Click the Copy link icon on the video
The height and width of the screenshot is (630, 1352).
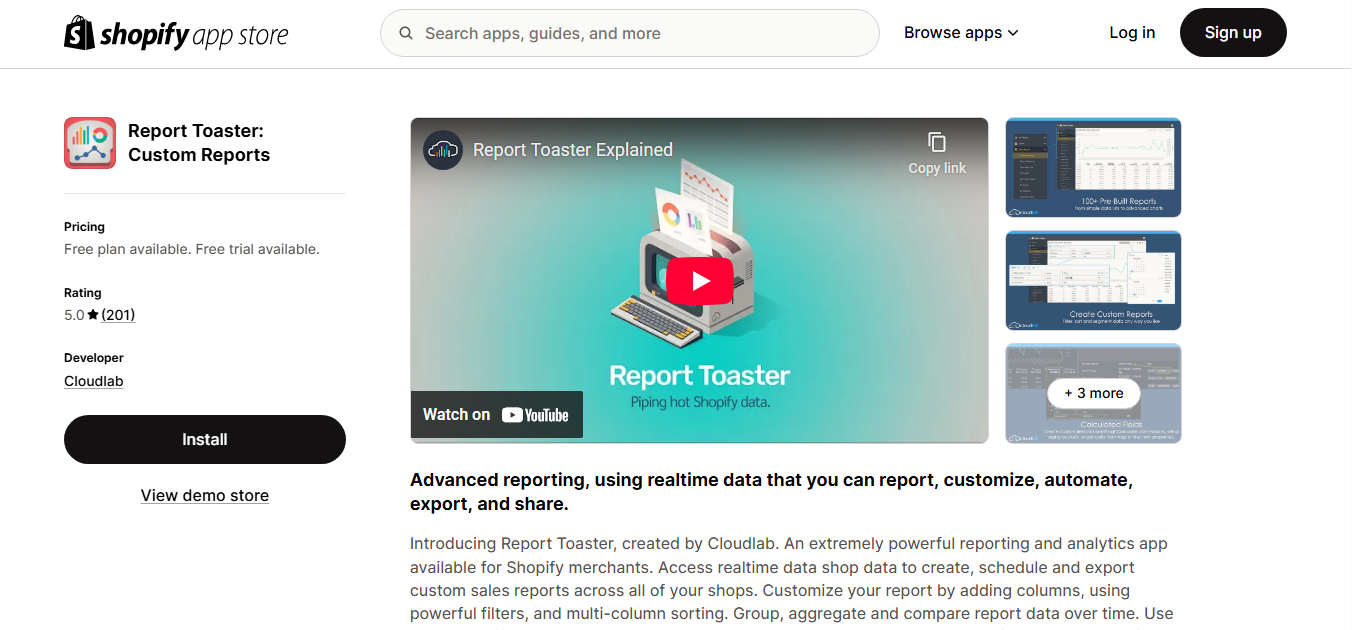[x=936, y=143]
